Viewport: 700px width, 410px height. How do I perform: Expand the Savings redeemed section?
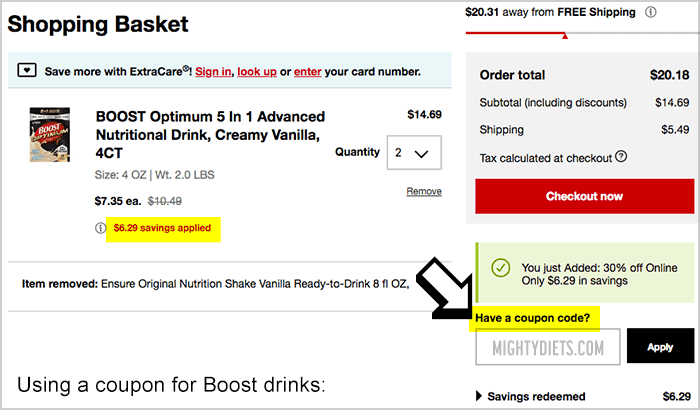[531, 396]
